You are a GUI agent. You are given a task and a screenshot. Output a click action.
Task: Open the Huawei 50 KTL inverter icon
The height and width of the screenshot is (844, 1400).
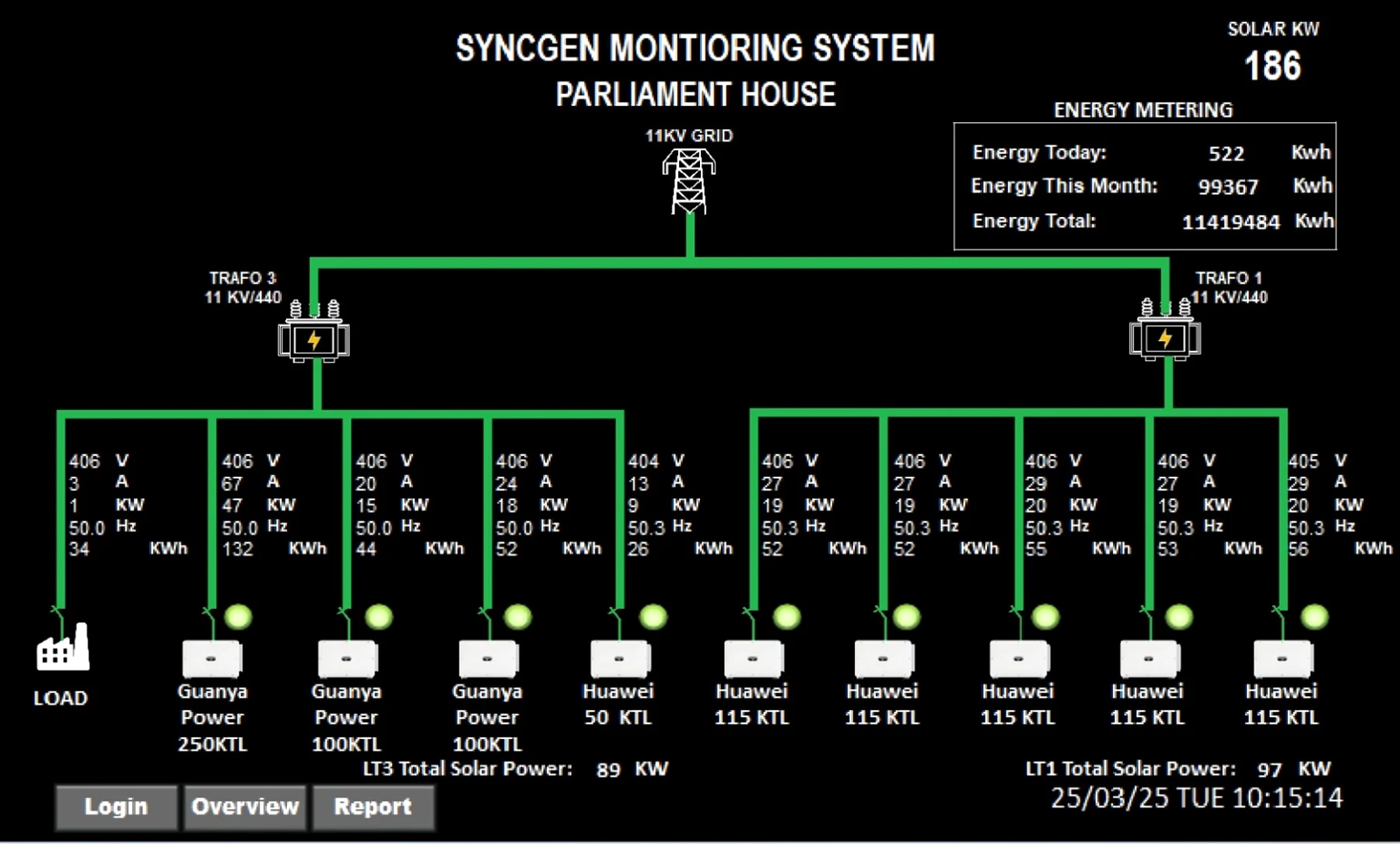tap(620, 659)
